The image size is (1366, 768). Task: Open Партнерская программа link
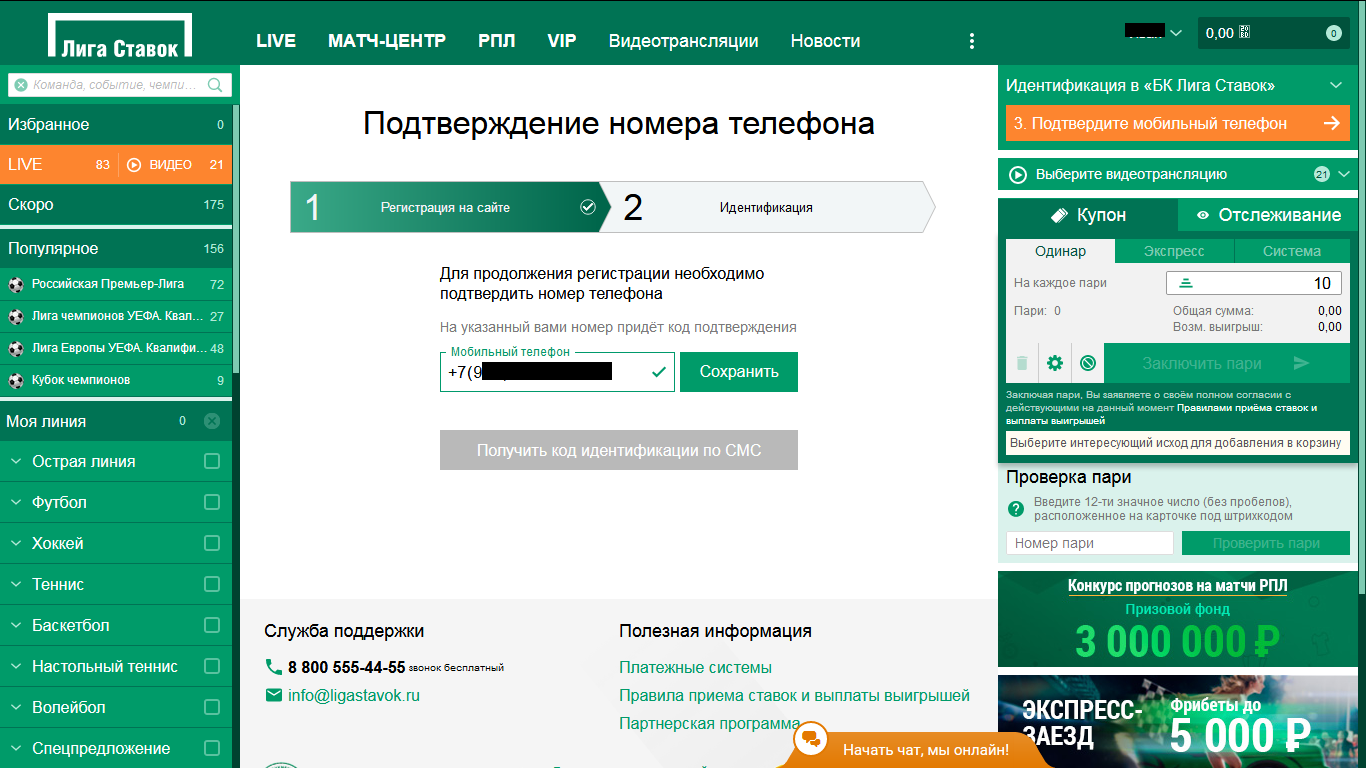[709, 723]
